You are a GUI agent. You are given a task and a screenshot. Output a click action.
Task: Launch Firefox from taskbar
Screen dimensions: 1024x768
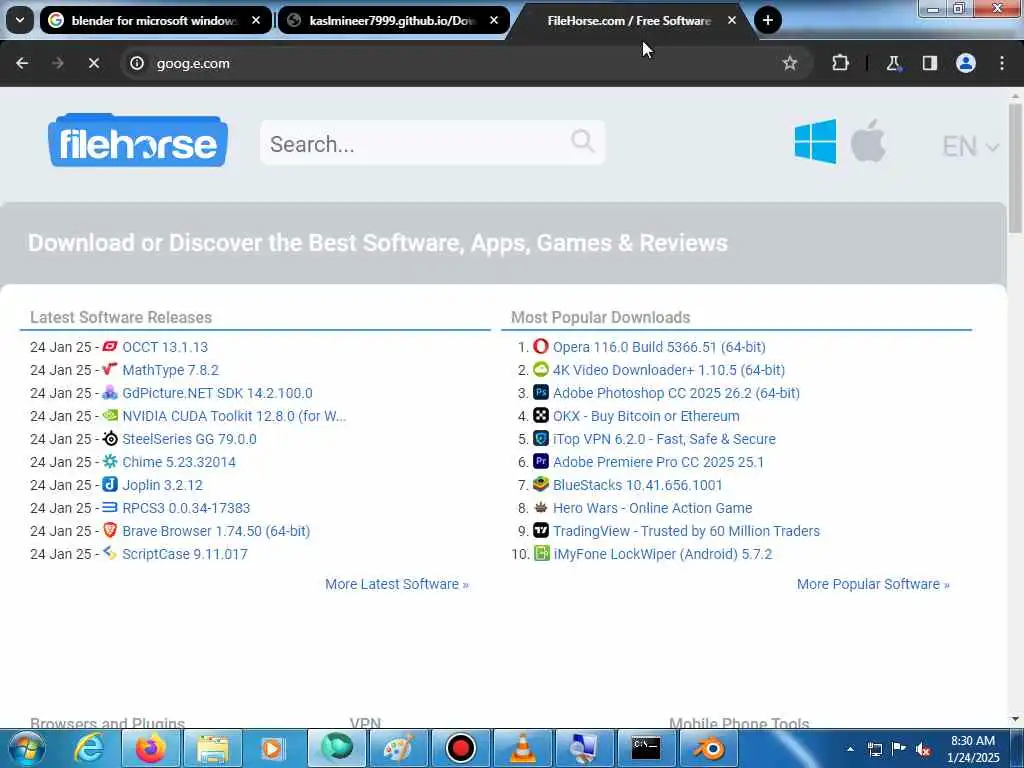[x=150, y=748]
